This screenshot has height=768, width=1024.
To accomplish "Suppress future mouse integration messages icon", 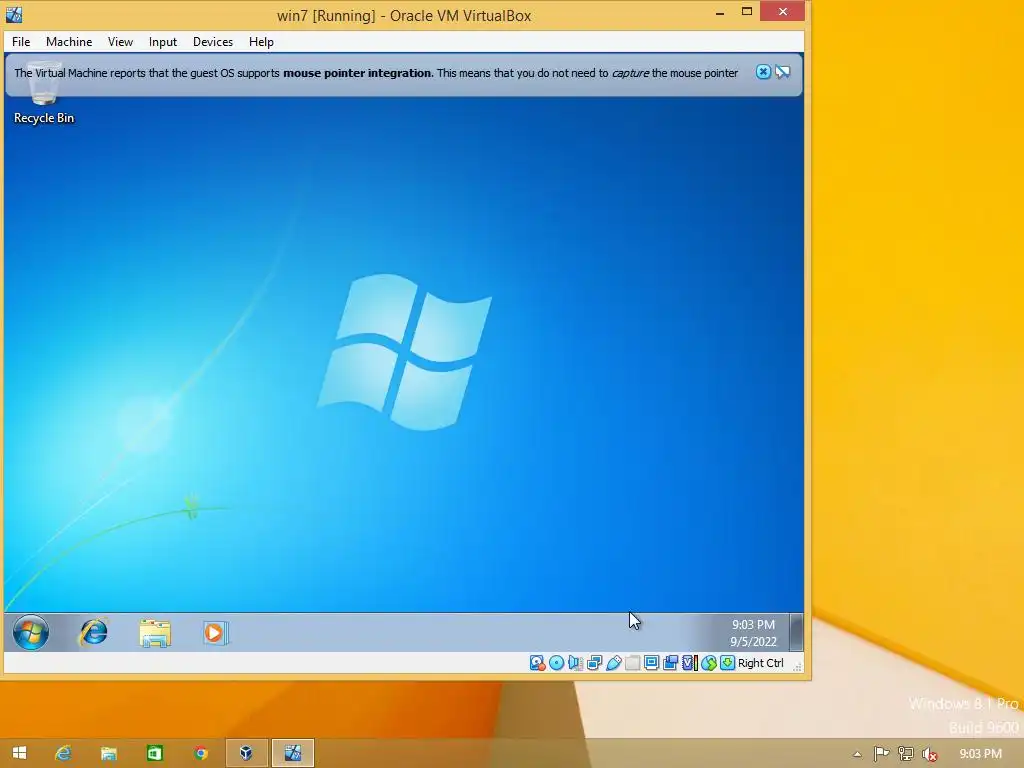I will click(782, 72).
